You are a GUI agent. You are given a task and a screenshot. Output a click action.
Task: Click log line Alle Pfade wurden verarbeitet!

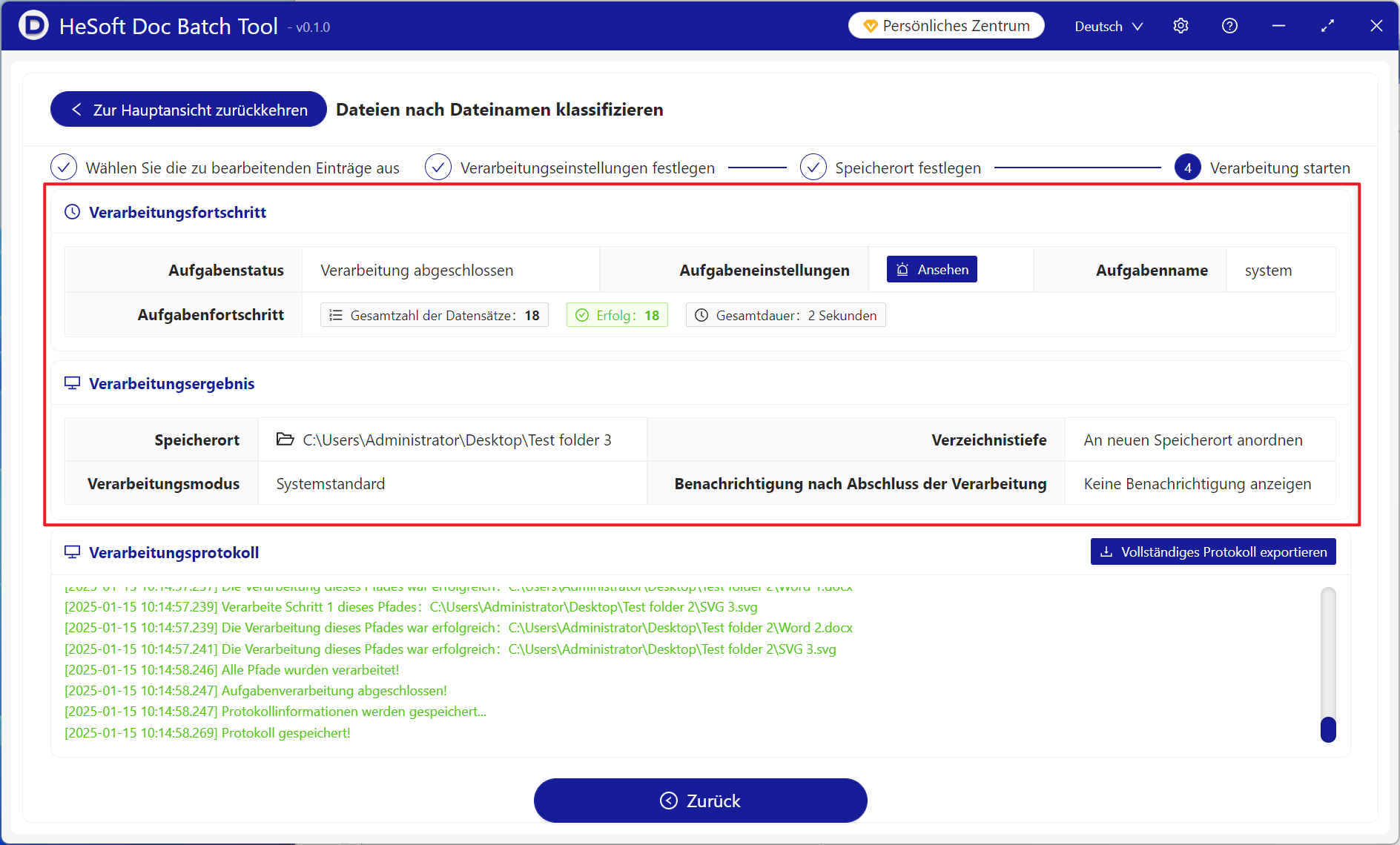[x=232, y=669]
